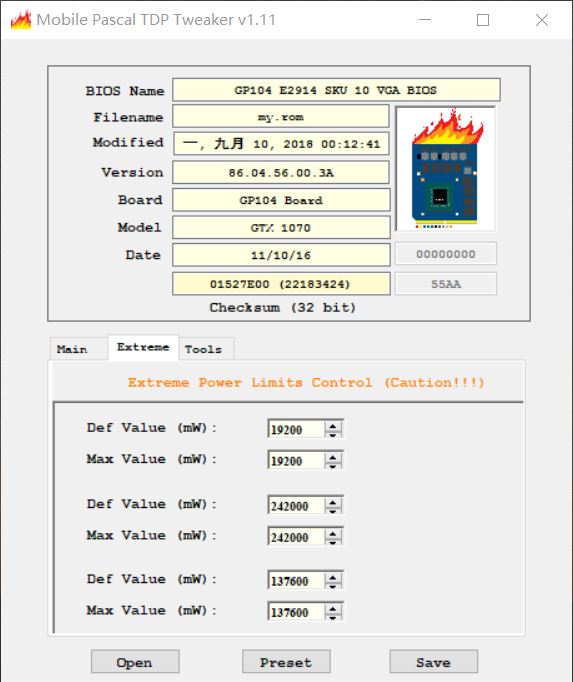Click the Extreme Power Limits Control heading
This screenshot has height=682, width=573.
pos(306,382)
